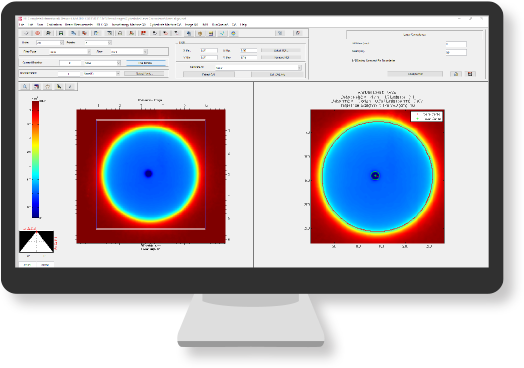Click the Remove ROI button

pos(281,57)
